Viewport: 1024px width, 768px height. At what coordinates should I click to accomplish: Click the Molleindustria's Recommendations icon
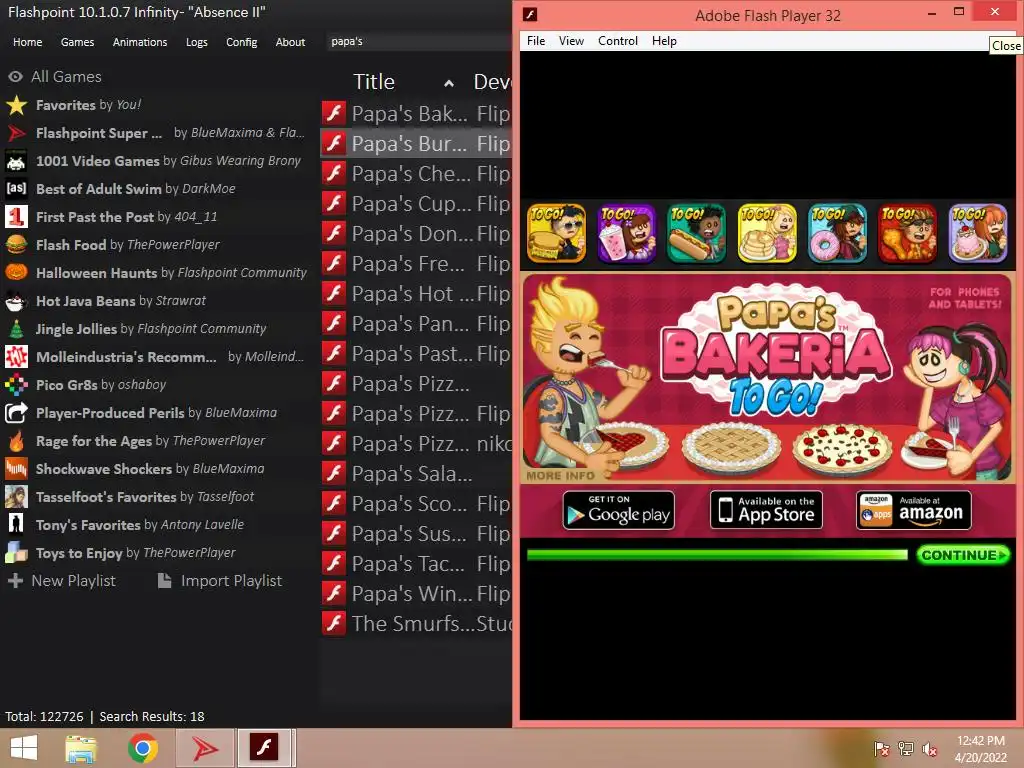(16, 357)
